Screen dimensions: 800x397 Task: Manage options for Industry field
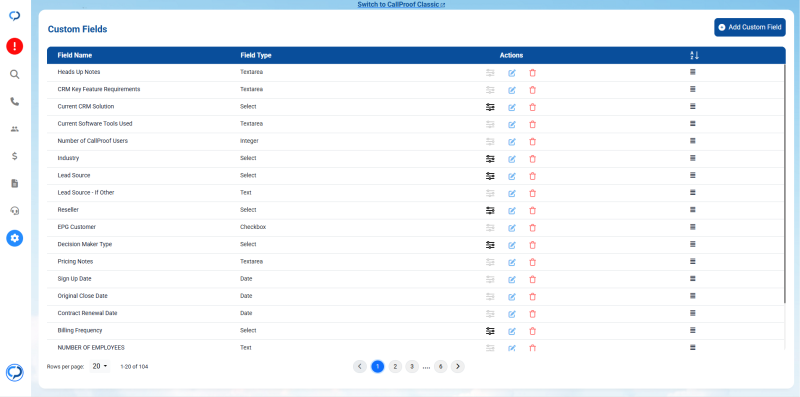490,159
